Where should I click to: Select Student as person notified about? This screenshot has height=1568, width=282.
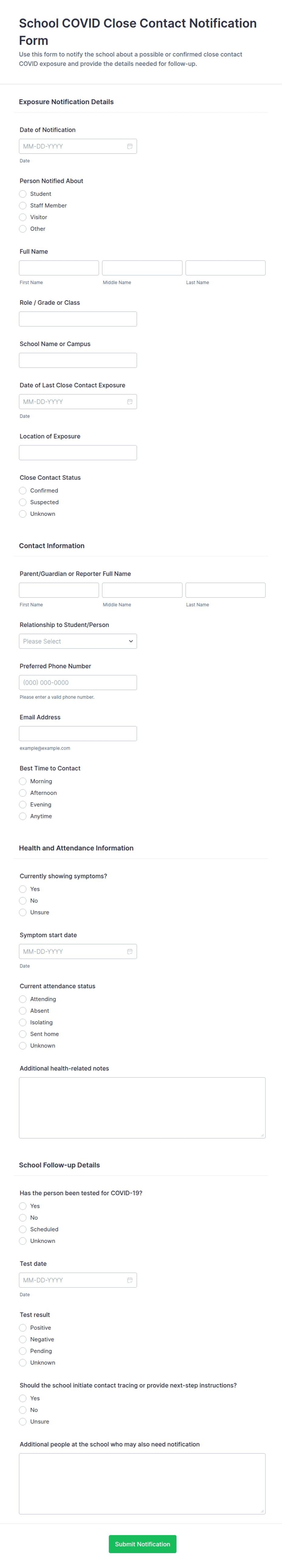tap(22, 194)
